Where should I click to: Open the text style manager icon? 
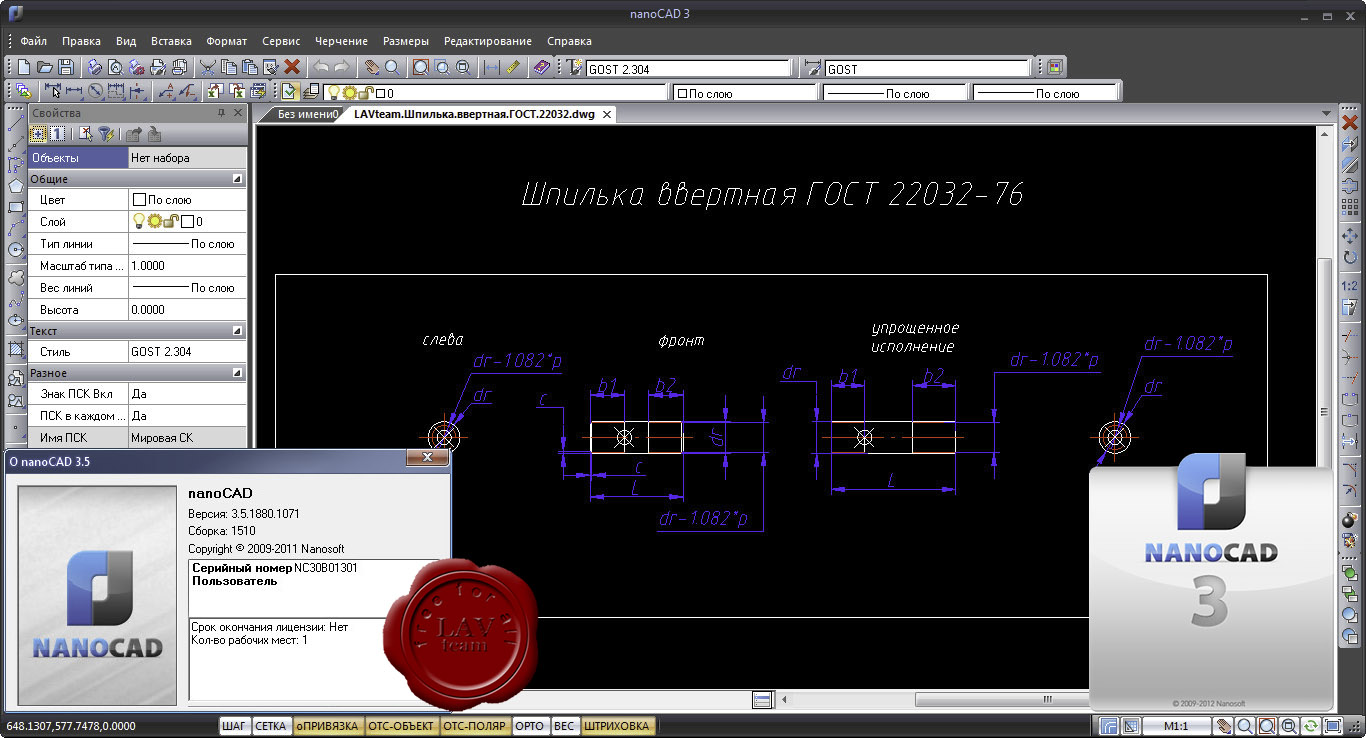(x=575, y=68)
